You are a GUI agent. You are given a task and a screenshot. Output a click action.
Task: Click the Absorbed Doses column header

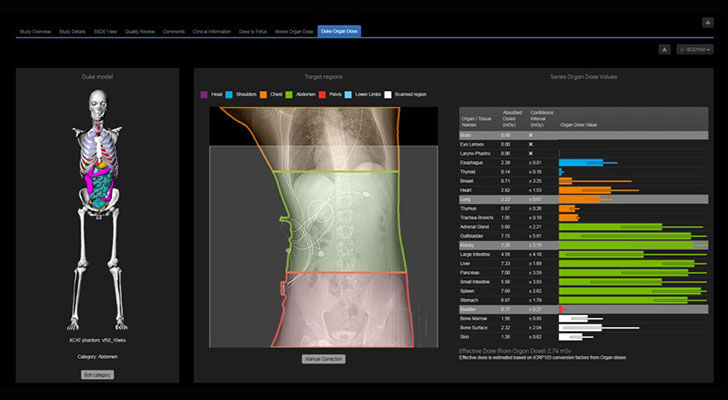pyautogui.click(x=512, y=119)
